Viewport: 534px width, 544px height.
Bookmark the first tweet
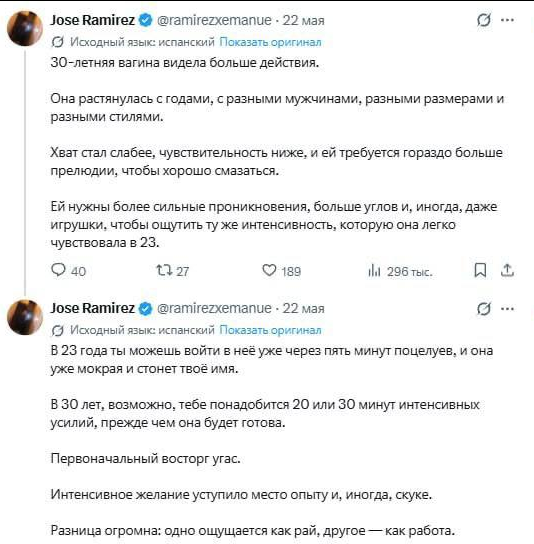480,271
